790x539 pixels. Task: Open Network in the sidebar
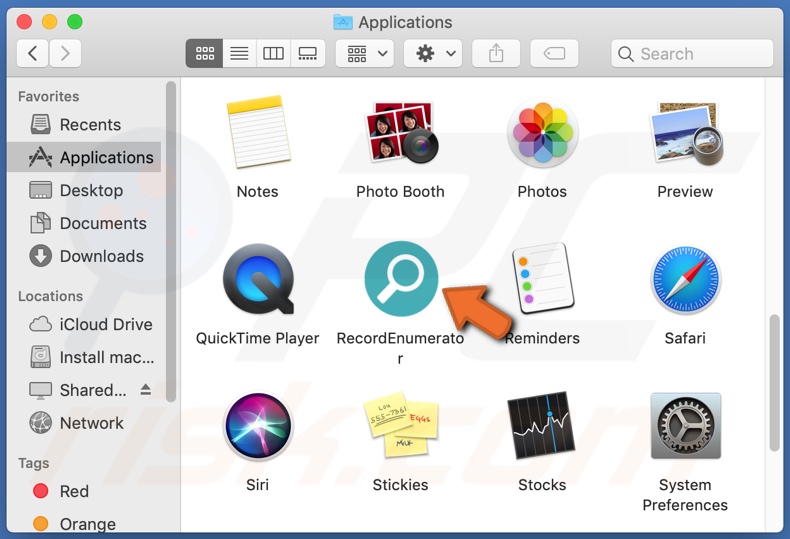[x=86, y=423]
